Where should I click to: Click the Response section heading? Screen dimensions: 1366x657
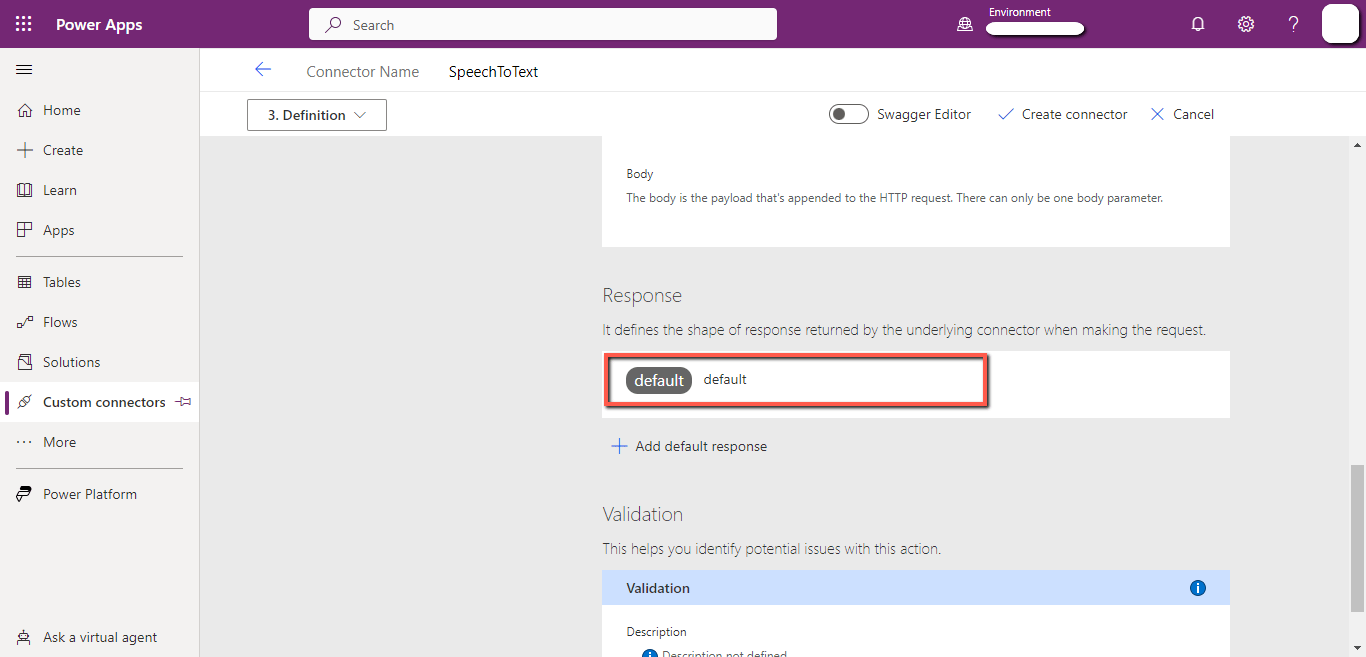click(642, 296)
